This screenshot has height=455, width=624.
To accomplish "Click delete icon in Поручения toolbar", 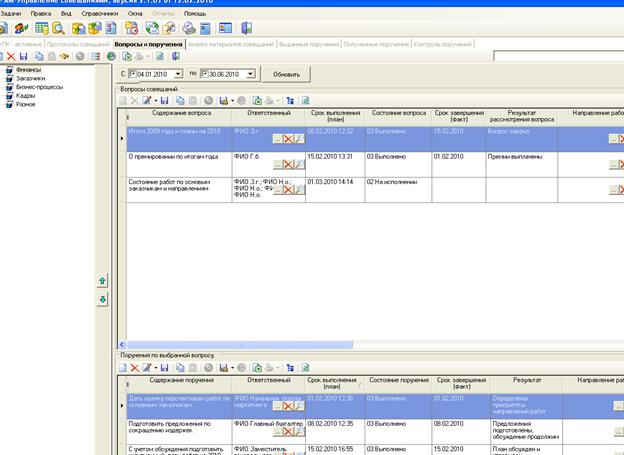I will point(135,368).
